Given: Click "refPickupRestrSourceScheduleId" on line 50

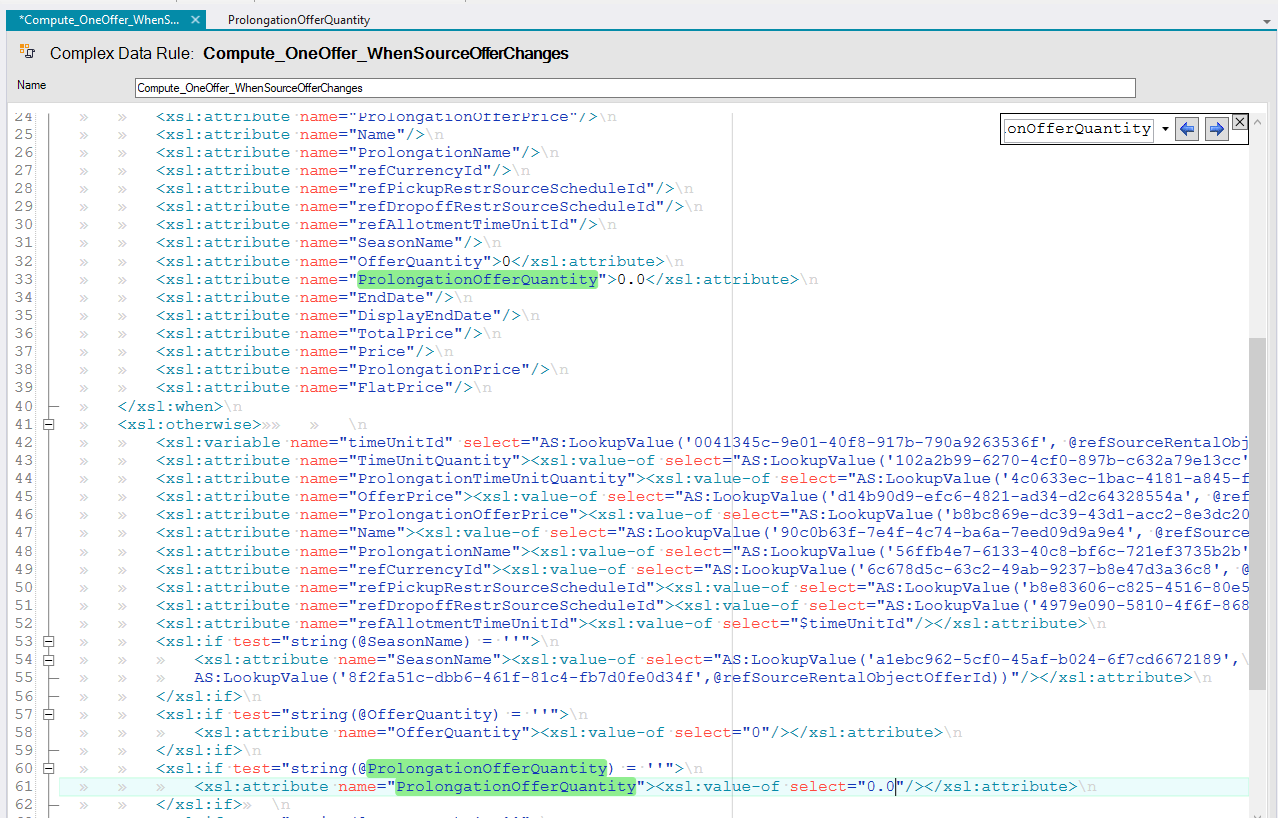Looking at the screenshot, I should 502,587.
